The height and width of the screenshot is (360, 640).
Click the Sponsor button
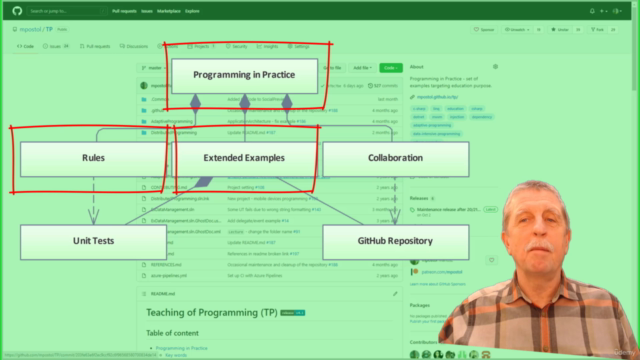point(484,29)
